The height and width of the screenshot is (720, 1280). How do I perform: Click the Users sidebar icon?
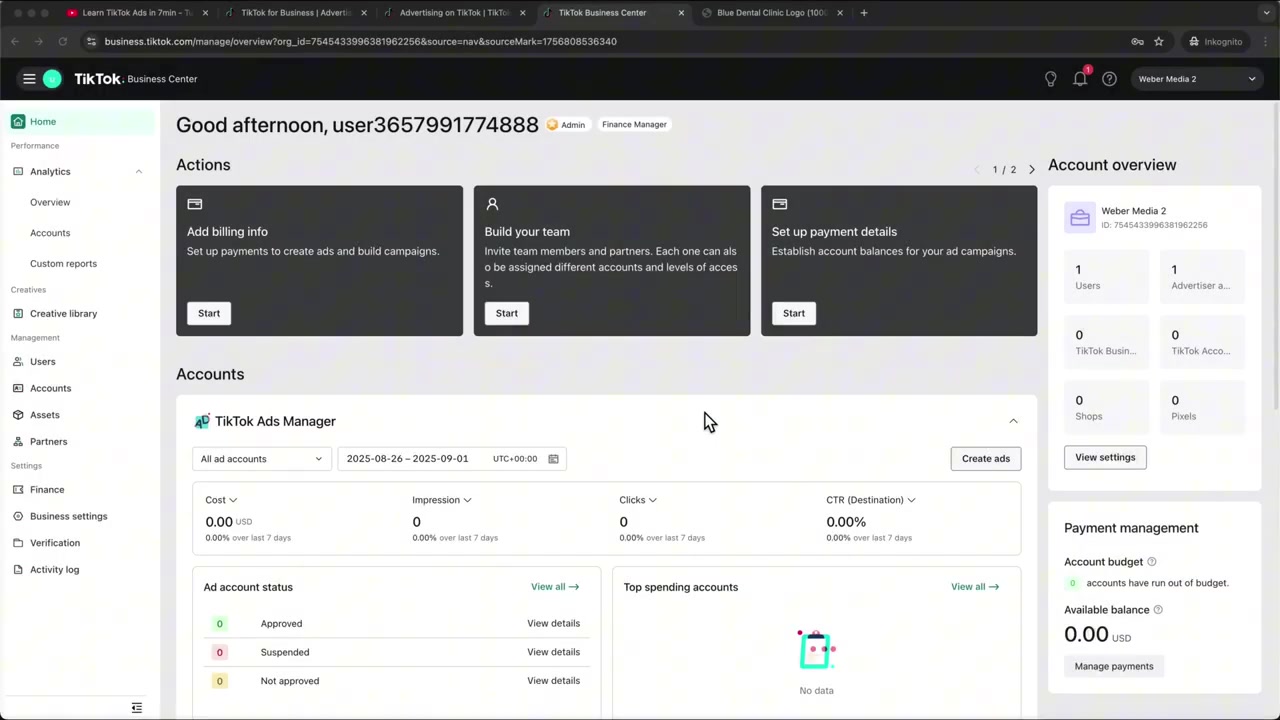click(x=18, y=362)
